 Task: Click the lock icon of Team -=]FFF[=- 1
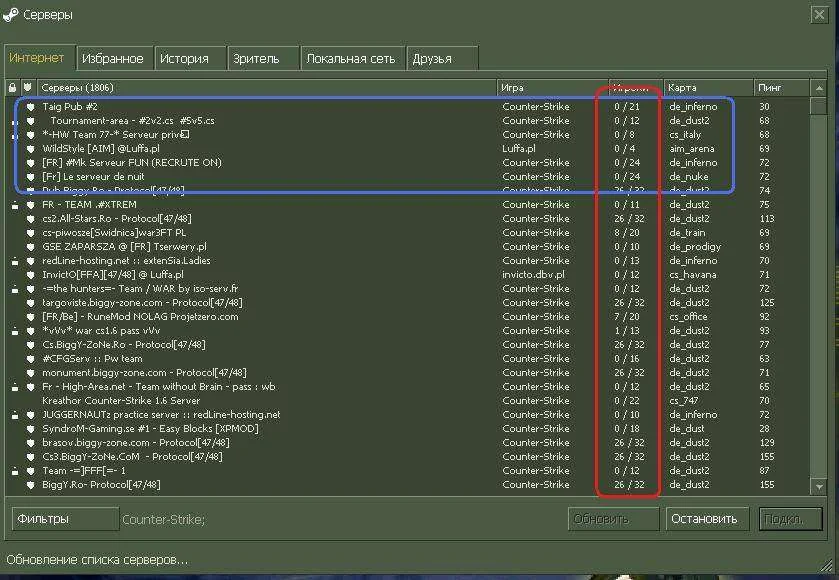[x=15, y=471]
